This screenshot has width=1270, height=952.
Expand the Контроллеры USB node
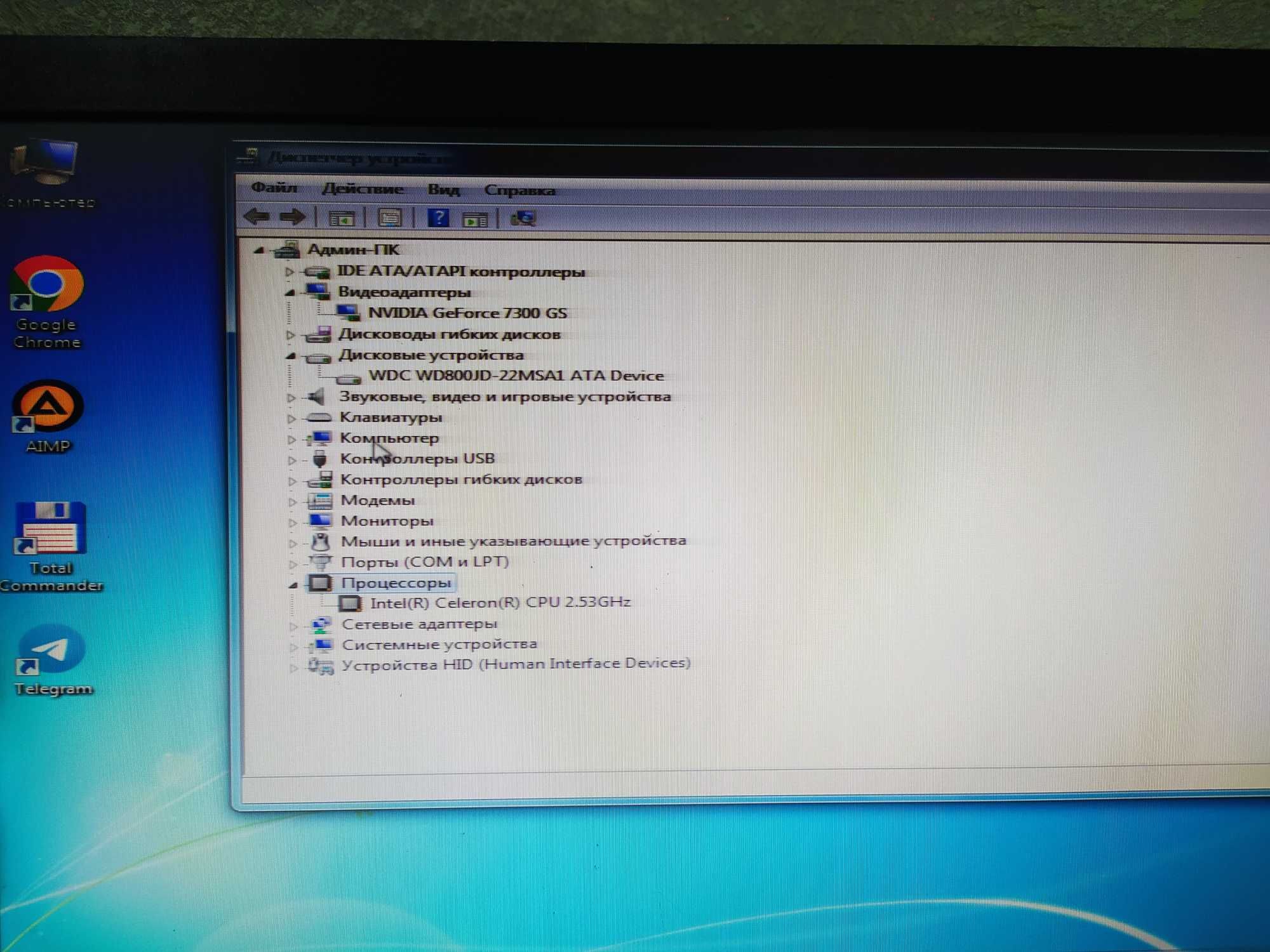pos(291,460)
